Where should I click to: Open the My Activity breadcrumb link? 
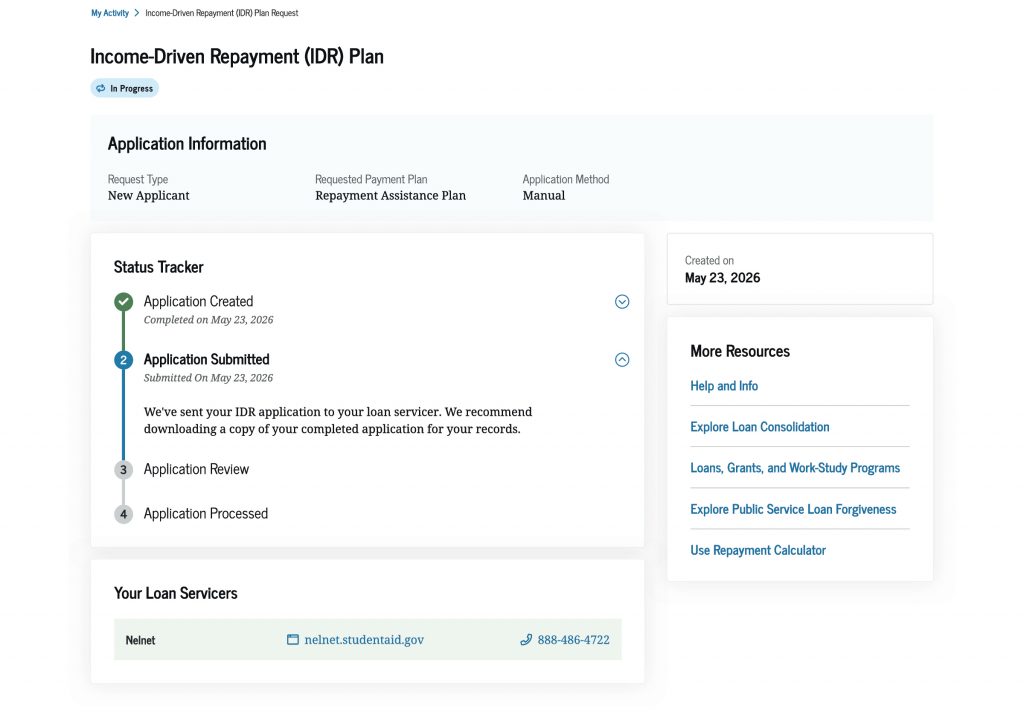tap(110, 13)
